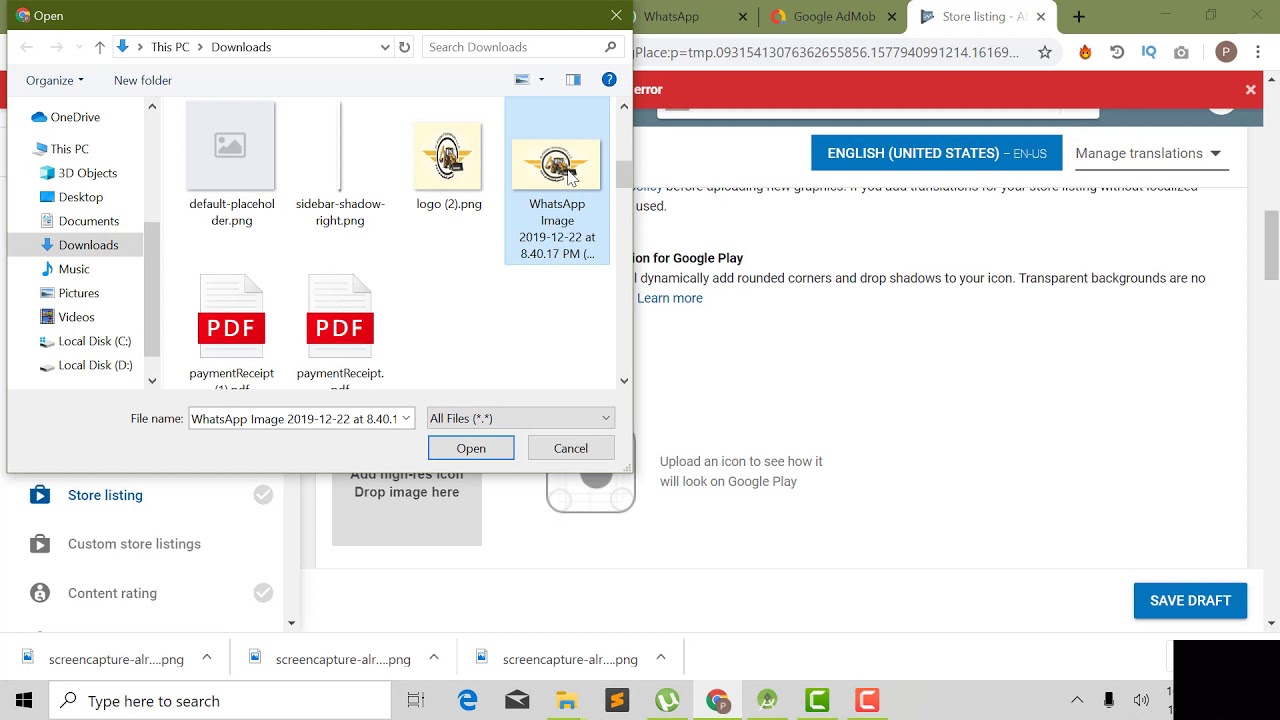Select sidebar-shadow-right.png file
1280x720 pixels.
click(340, 165)
